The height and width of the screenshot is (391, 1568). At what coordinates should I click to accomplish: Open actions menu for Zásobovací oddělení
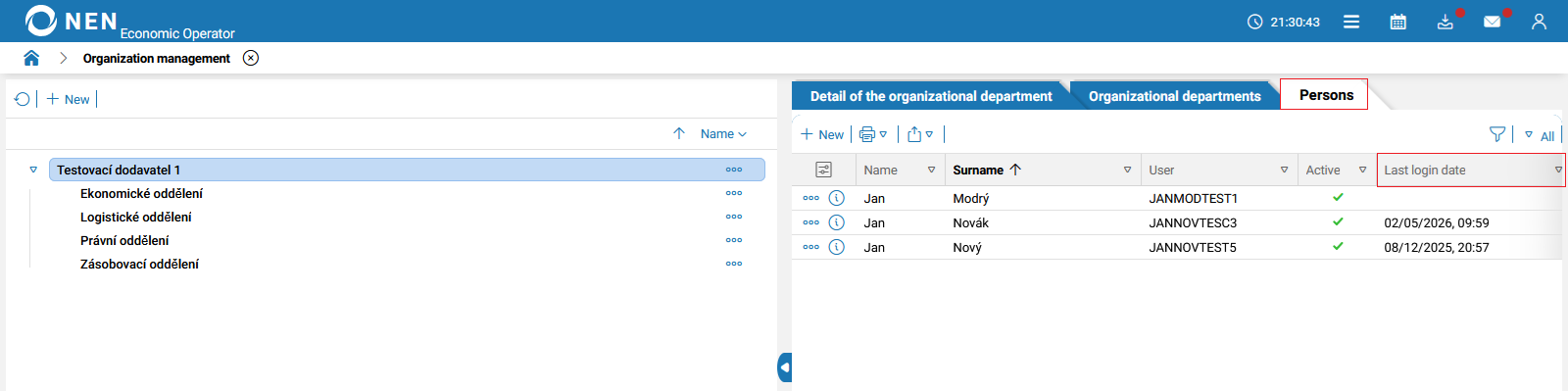point(734,264)
